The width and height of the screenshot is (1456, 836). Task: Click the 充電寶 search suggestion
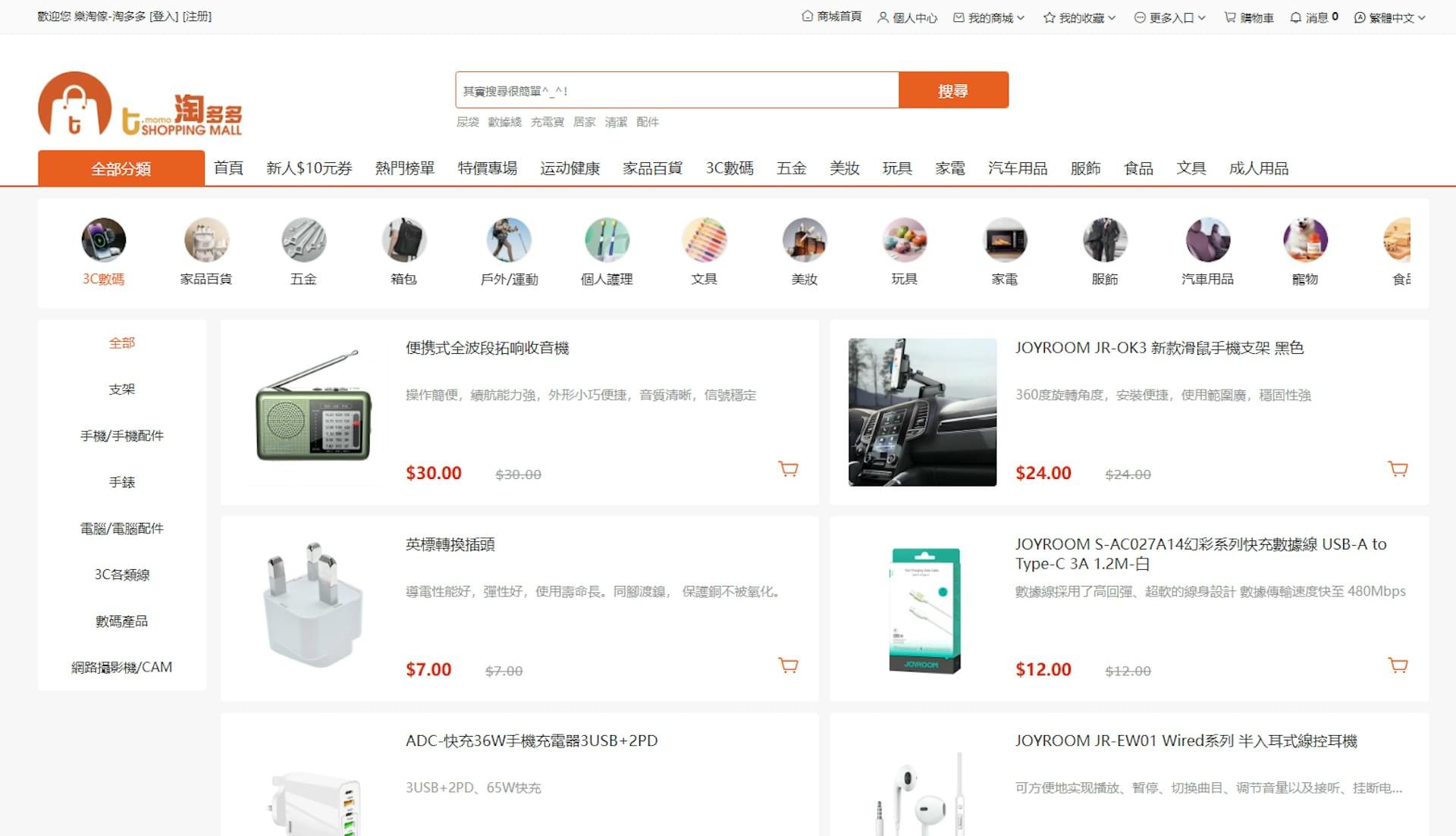(x=548, y=122)
